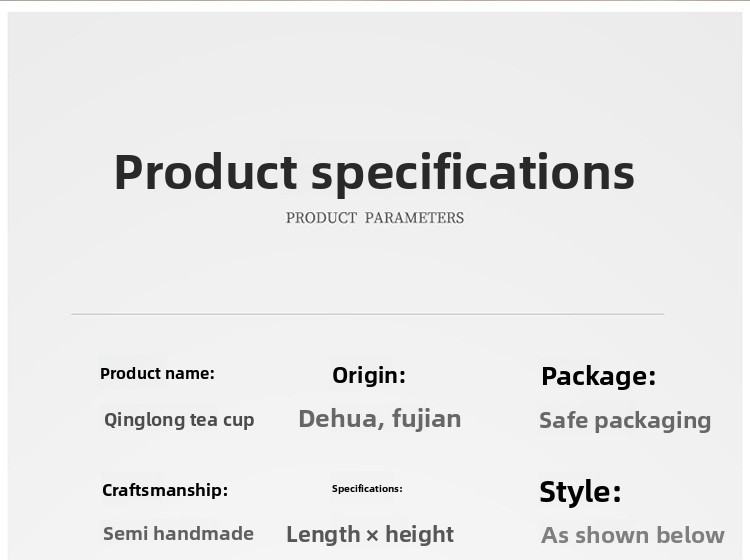The image size is (750, 560).
Task: Click the "PRODUCT PARAMETERS" subtitle text
Action: pyautogui.click(x=374, y=218)
